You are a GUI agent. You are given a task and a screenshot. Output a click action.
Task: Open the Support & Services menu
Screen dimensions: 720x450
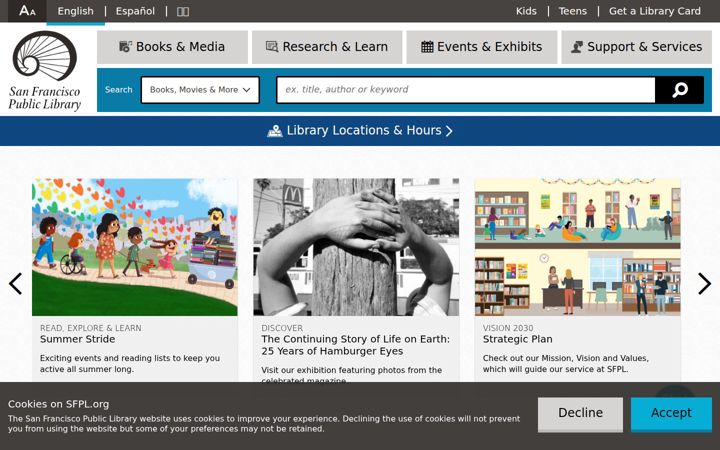point(636,47)
